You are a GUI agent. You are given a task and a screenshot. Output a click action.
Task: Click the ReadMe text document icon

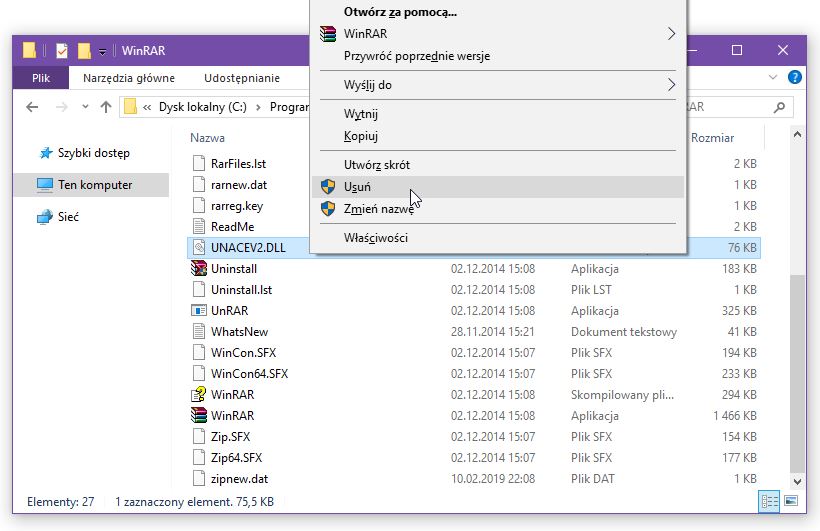tap(199, 227)
